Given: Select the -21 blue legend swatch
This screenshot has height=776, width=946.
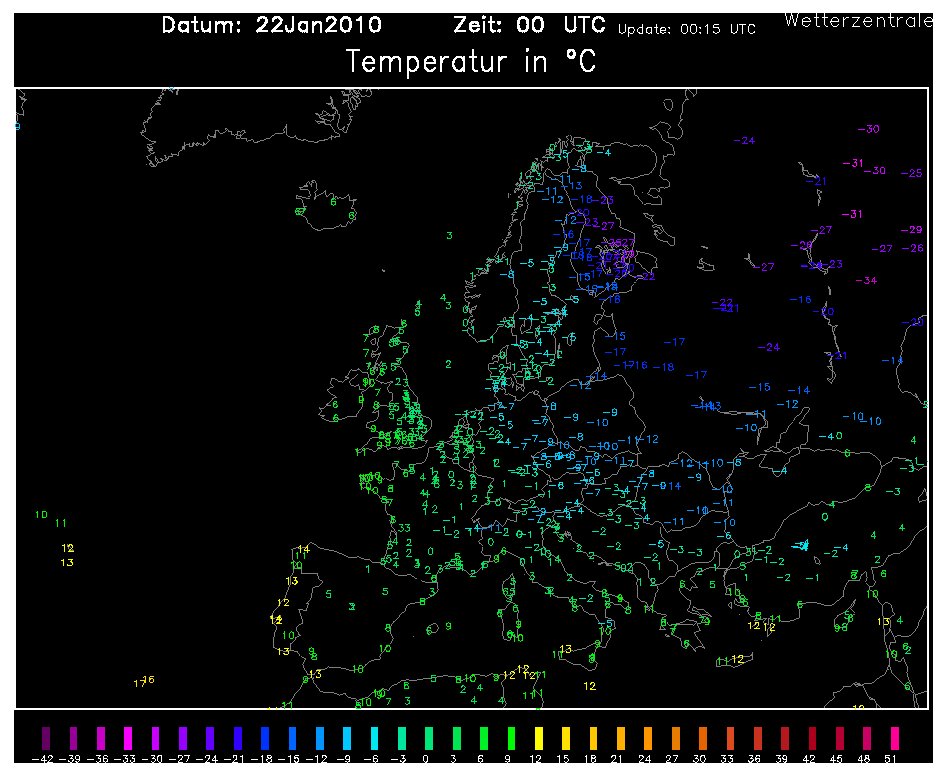Looking at the screenshot, I should pyautogui.click(x=237, y=739).
